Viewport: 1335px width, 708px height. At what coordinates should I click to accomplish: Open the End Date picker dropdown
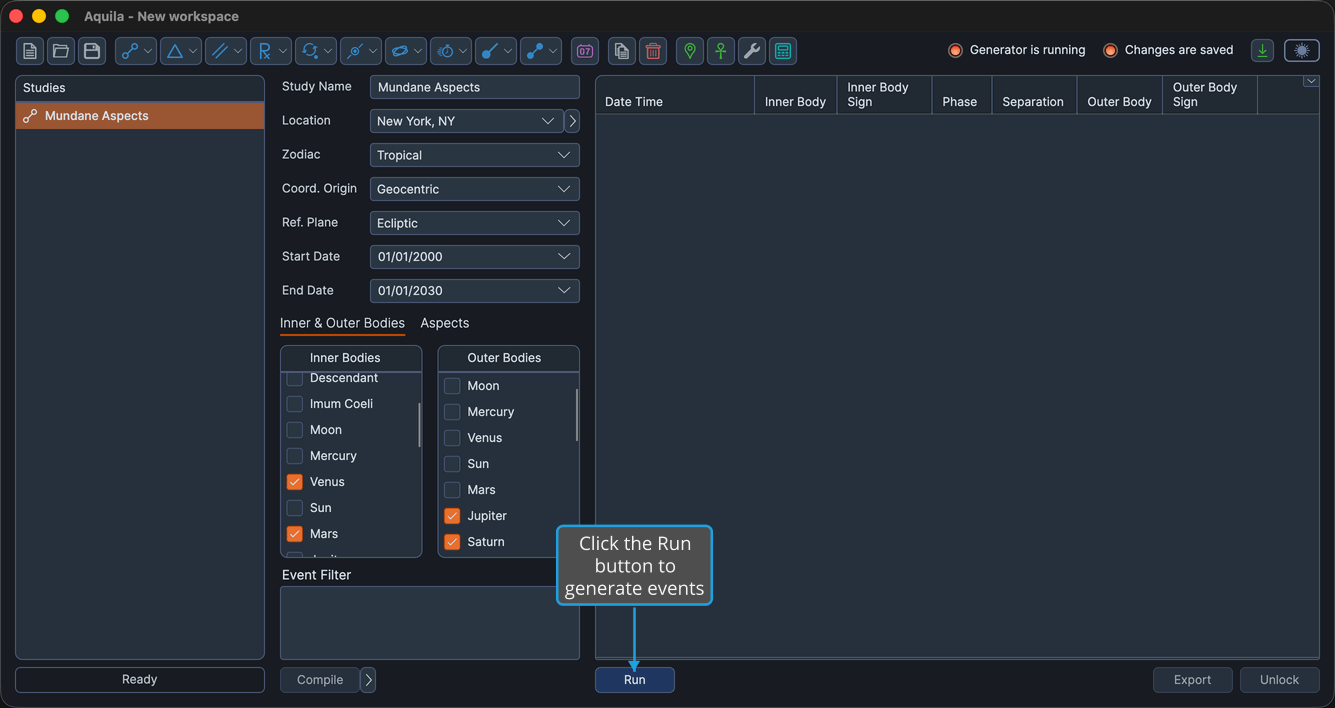coord(474,291)
